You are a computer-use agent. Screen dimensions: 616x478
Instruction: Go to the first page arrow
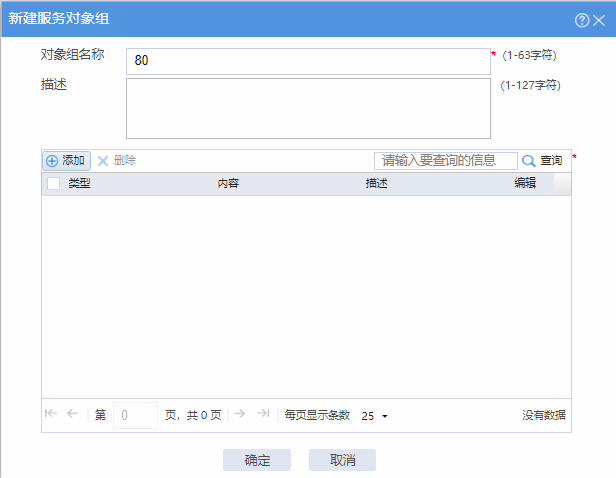point(51,414)
